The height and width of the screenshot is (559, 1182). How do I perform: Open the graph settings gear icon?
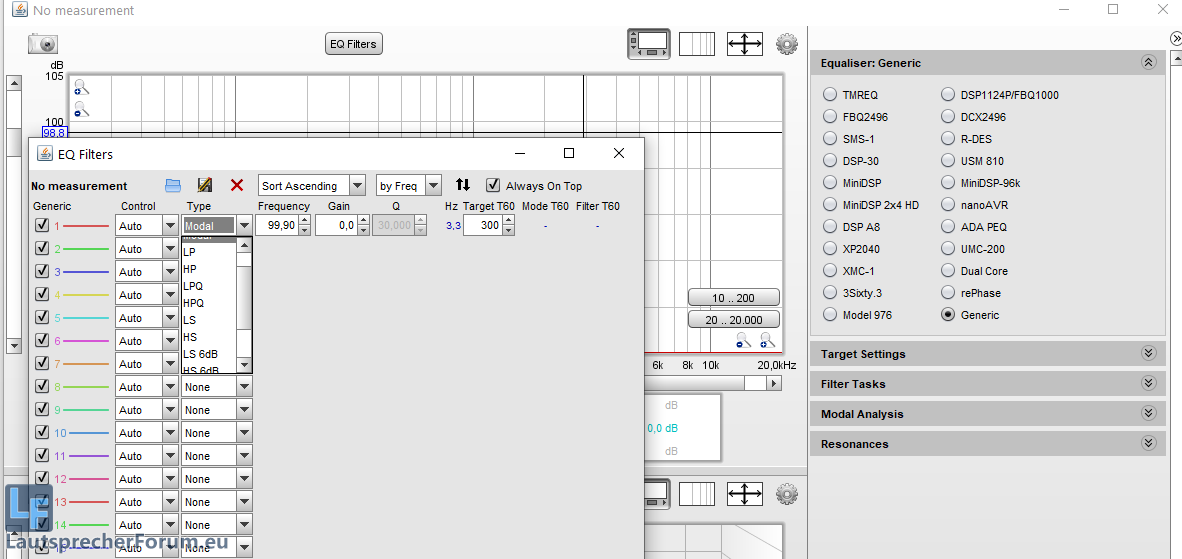[x=787, y=44]
